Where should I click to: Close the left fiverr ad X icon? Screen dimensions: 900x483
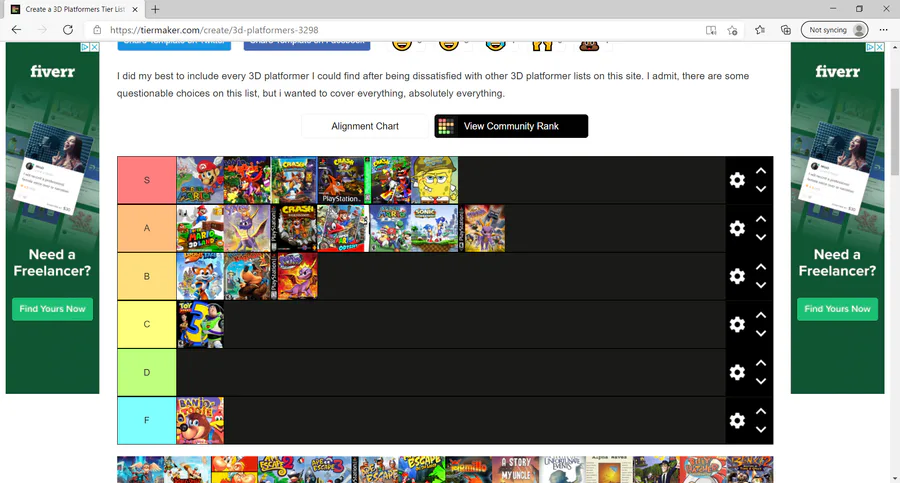point(94,47)
